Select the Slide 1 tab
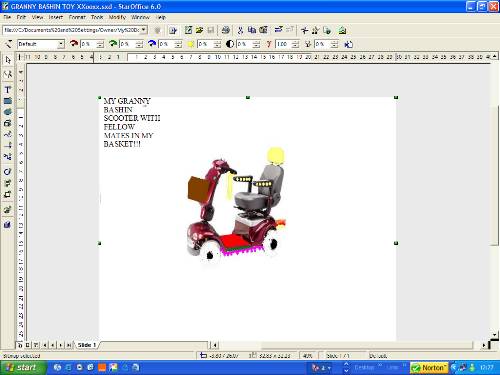The width and height of the screenshot is (500, 375). point(87,345)
